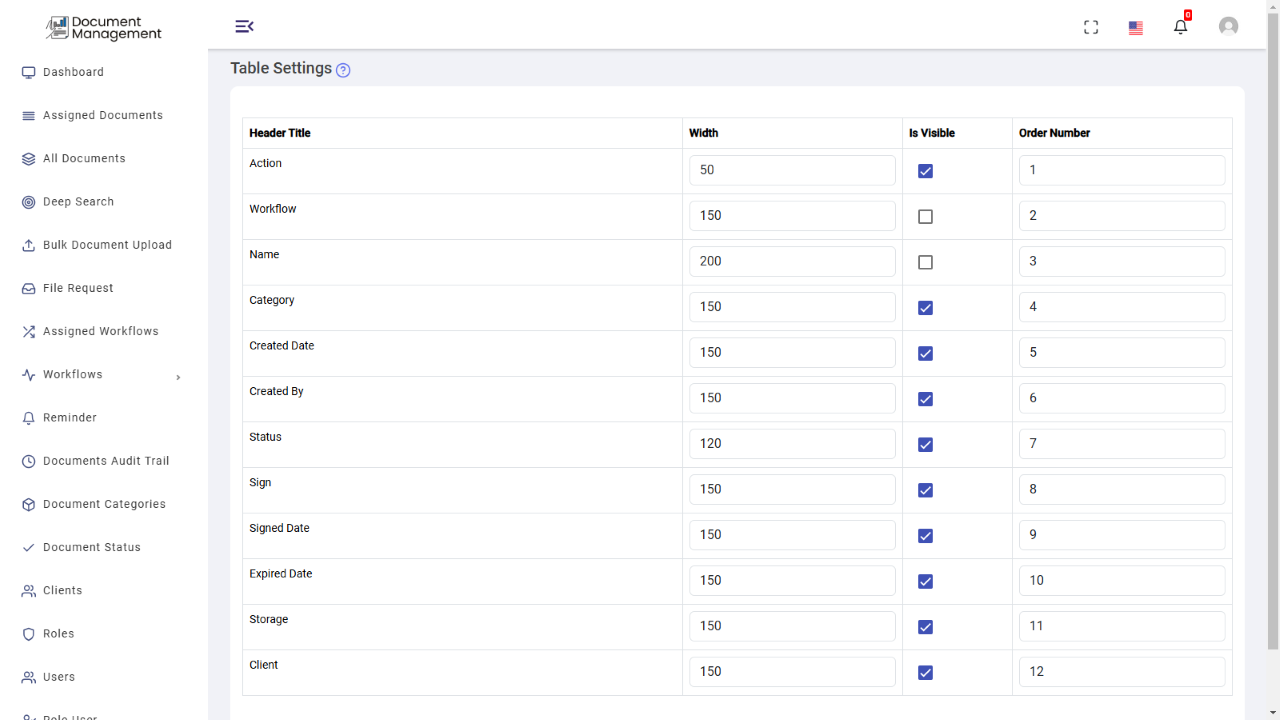Image resolution: width=1280 pixels, height=720 pixels.
Task: Enable visibility for the Workflow column
Action: [925, 216]
